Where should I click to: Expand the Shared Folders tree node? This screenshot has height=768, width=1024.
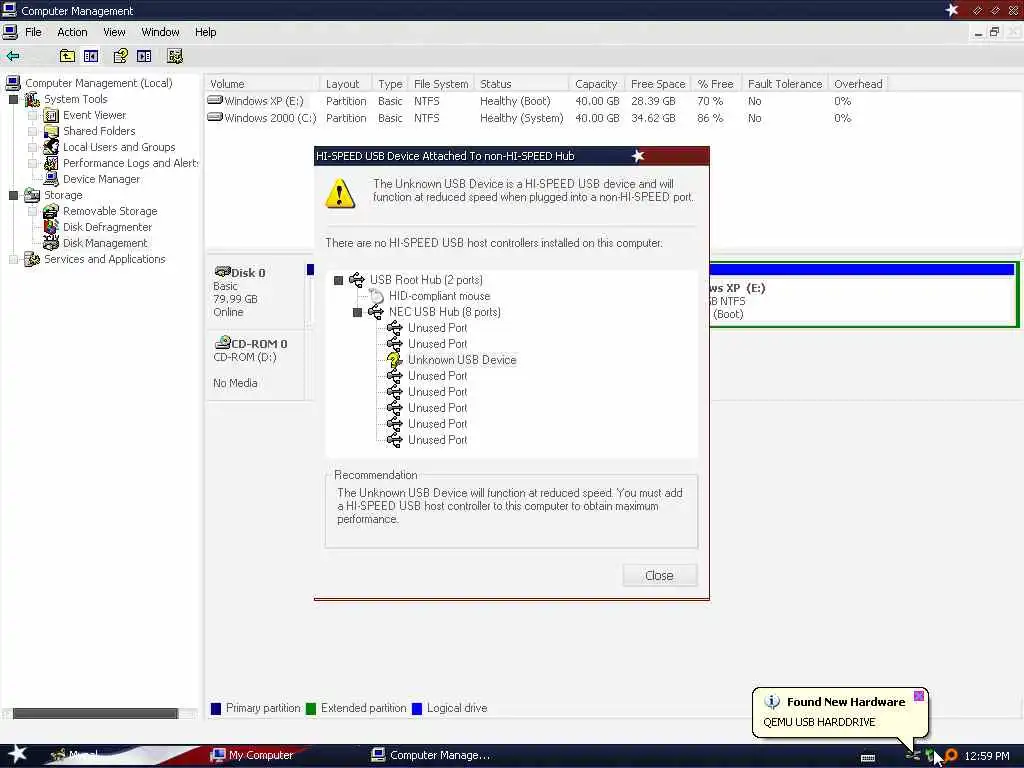tap(32, 131)
